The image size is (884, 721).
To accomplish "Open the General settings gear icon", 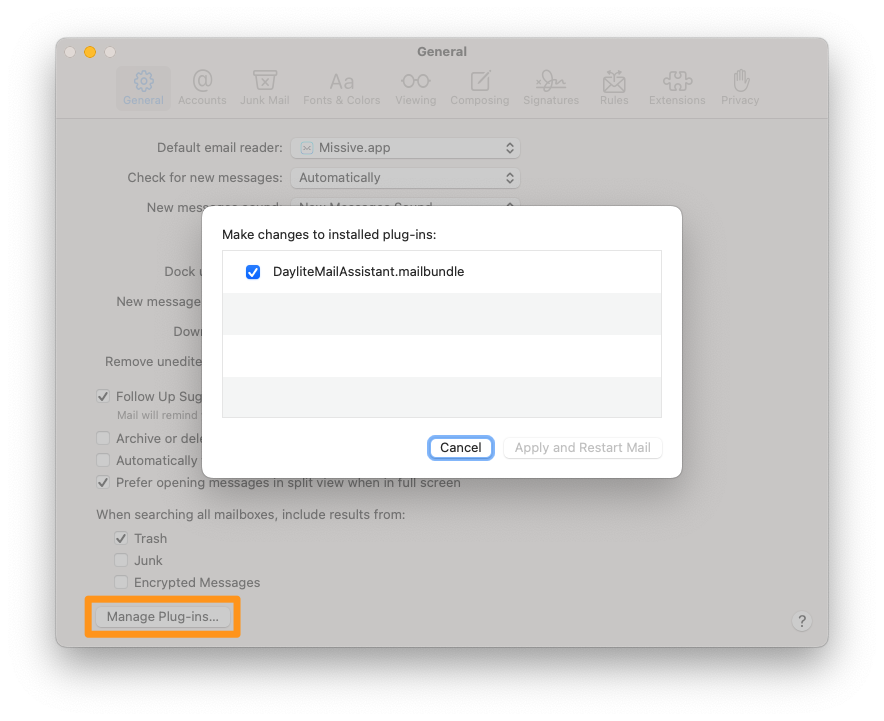I will pos(143,81).
